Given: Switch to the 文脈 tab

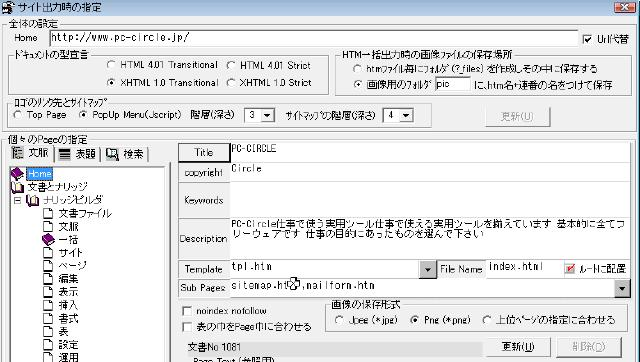Looking at the screenshot, I should pos(31,153).
